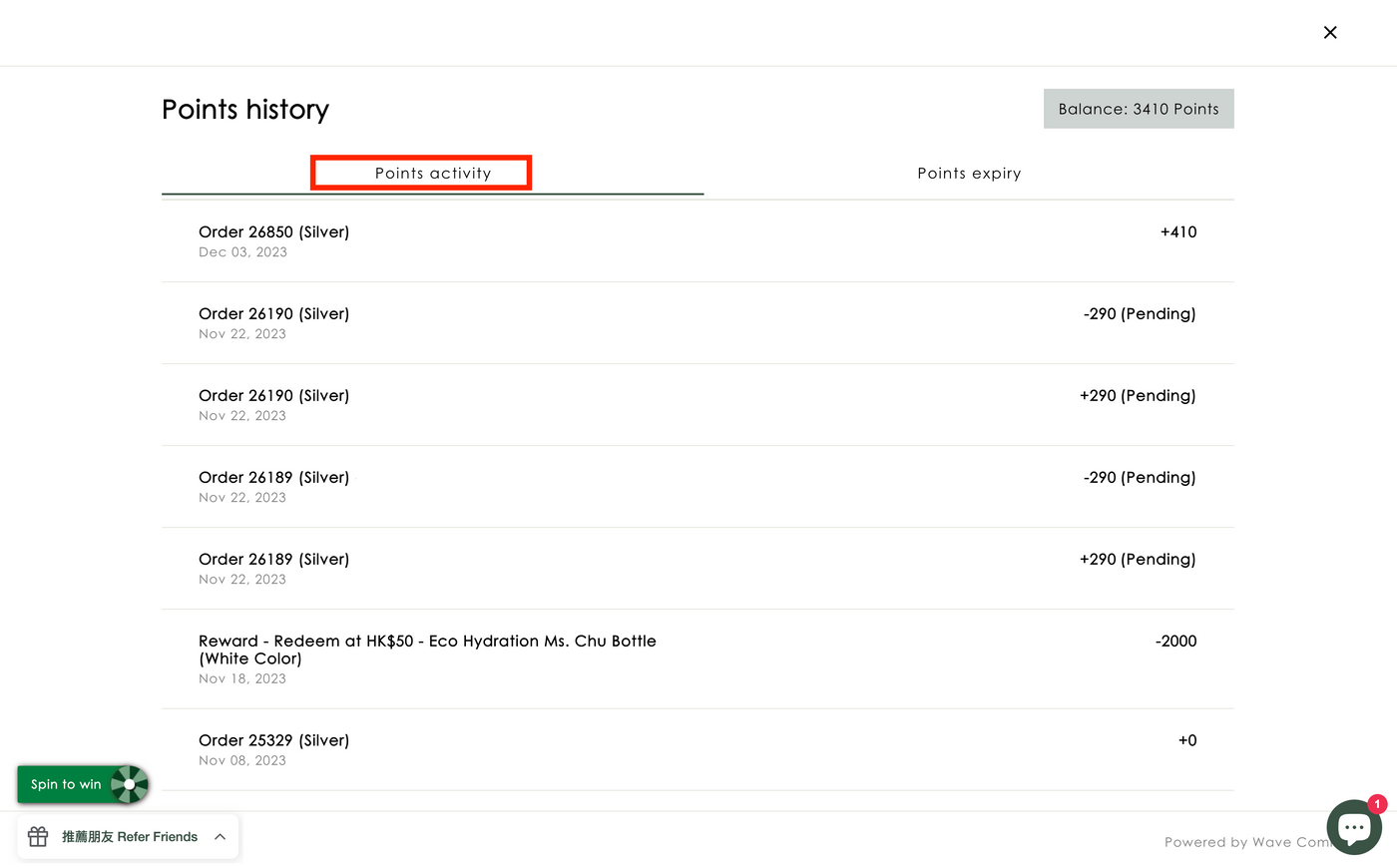
Task: Click the Dec 03, 2023 date
Action: click(x=242, y=252)
